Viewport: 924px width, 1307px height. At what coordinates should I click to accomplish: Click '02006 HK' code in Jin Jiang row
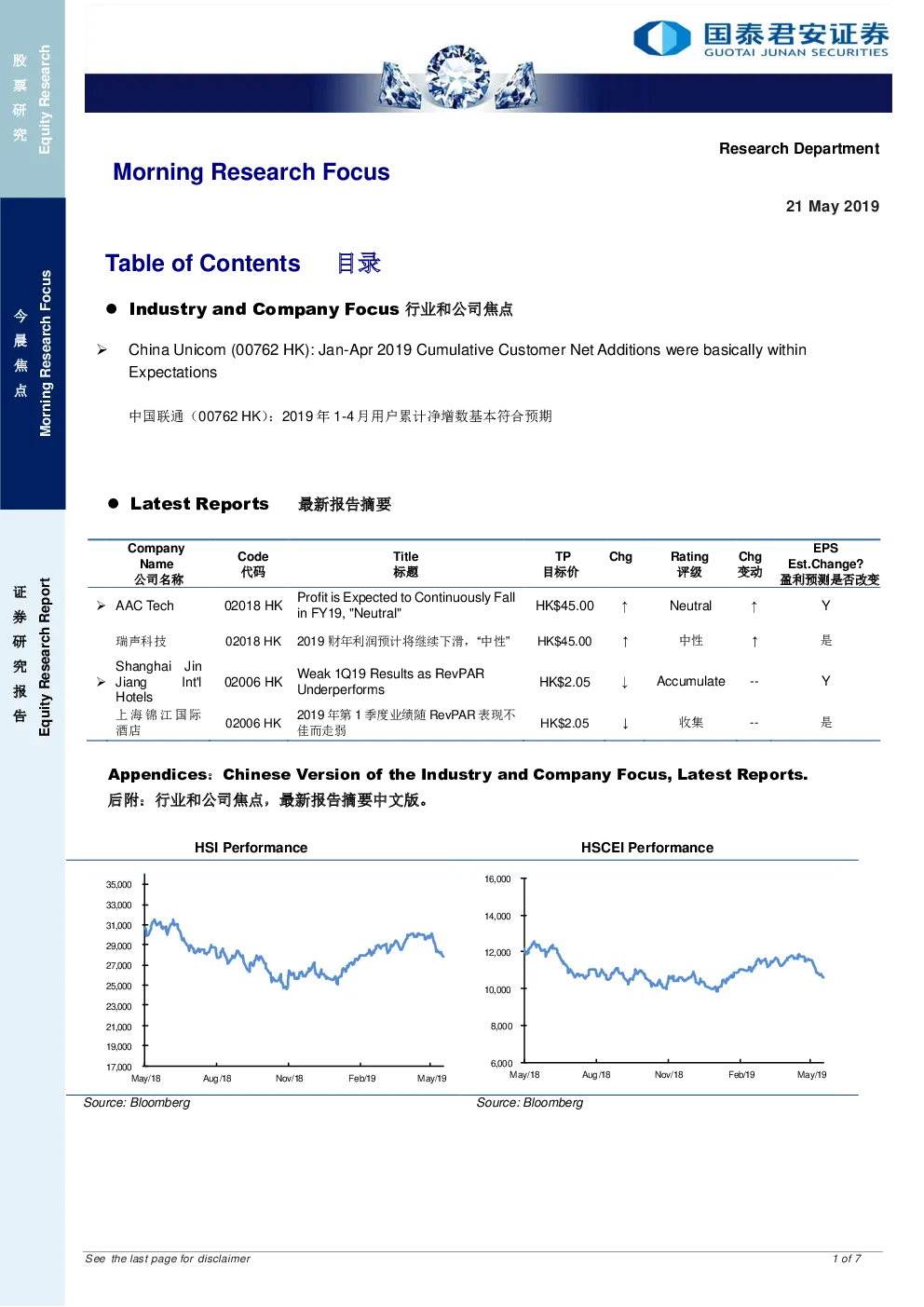[253, 682]
